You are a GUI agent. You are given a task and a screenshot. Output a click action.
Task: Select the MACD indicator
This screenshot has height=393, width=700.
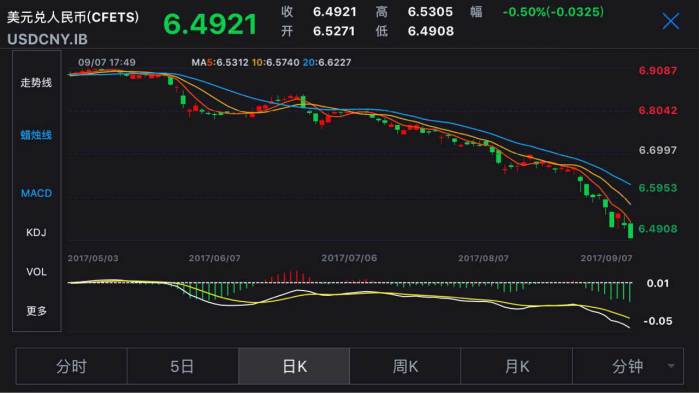37,193
